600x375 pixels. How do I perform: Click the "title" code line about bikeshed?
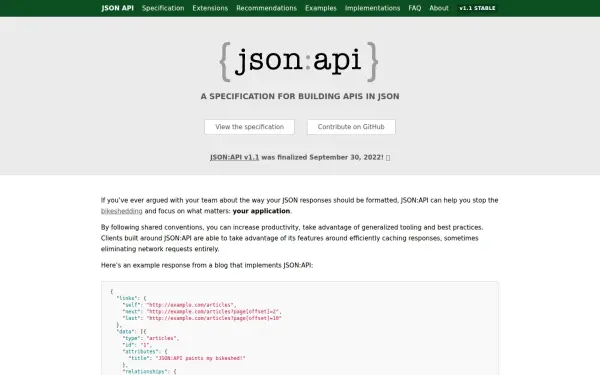[x=187, y=358]
